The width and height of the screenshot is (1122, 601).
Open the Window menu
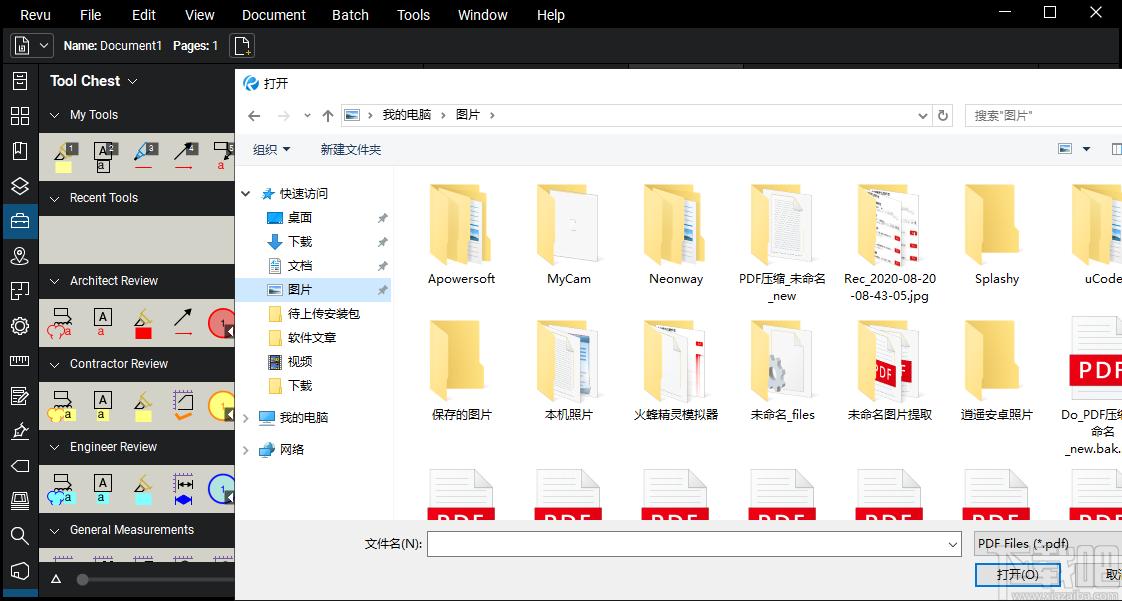[x=482, y=14]
